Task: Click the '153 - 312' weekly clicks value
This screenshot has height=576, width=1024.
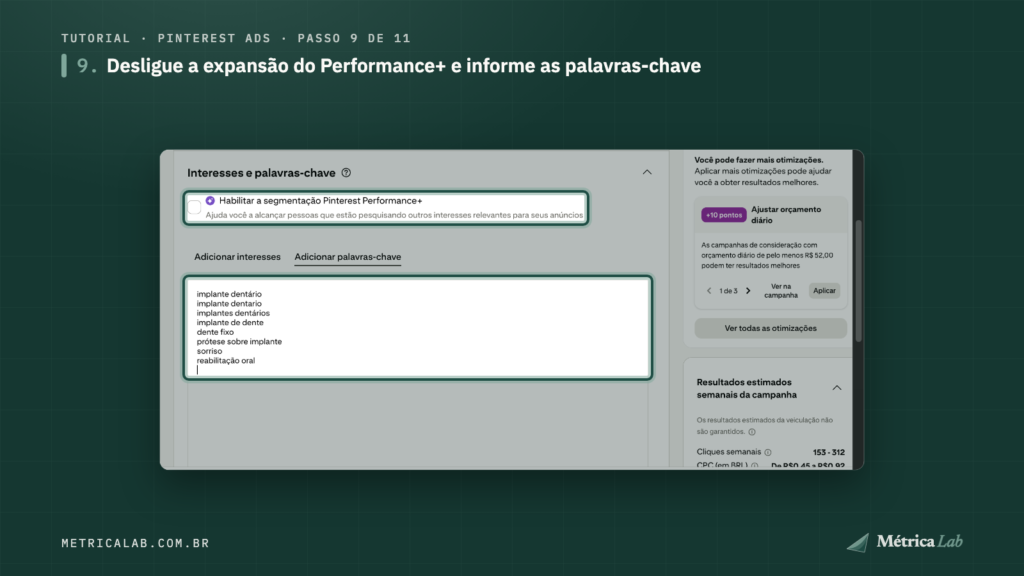Action: point(829,452)
